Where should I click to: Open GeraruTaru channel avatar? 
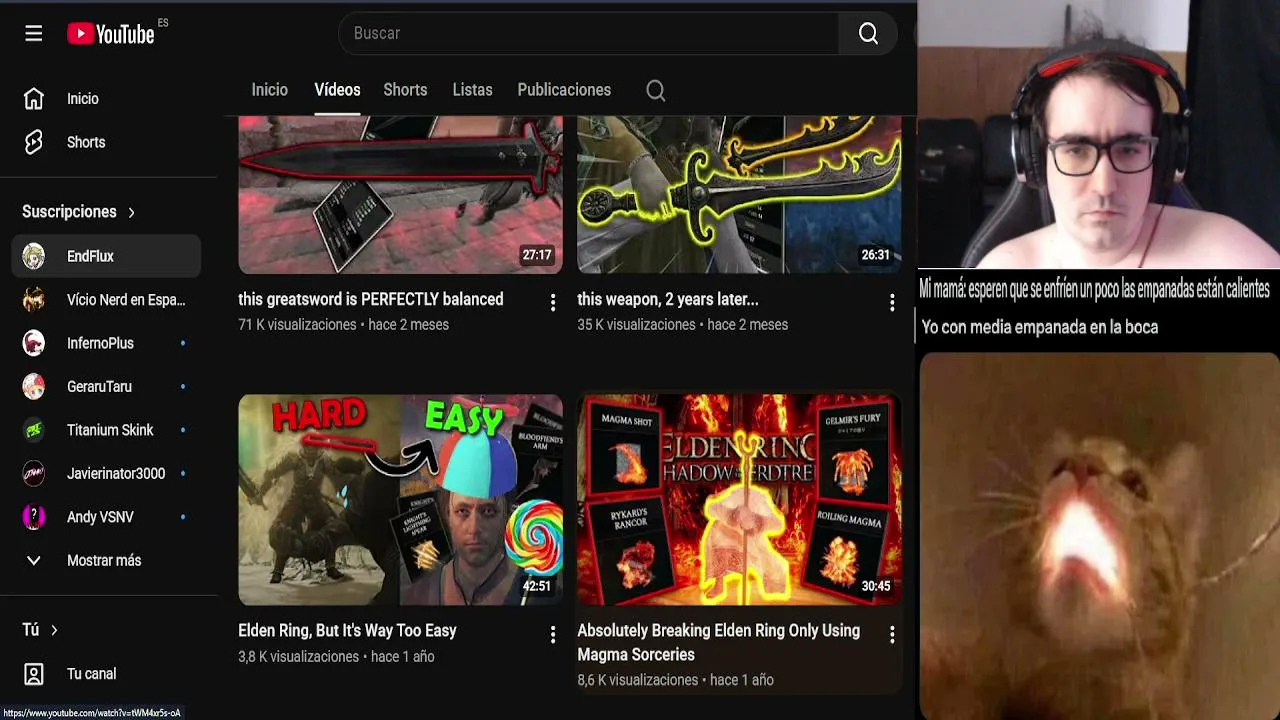coord(34,387)
